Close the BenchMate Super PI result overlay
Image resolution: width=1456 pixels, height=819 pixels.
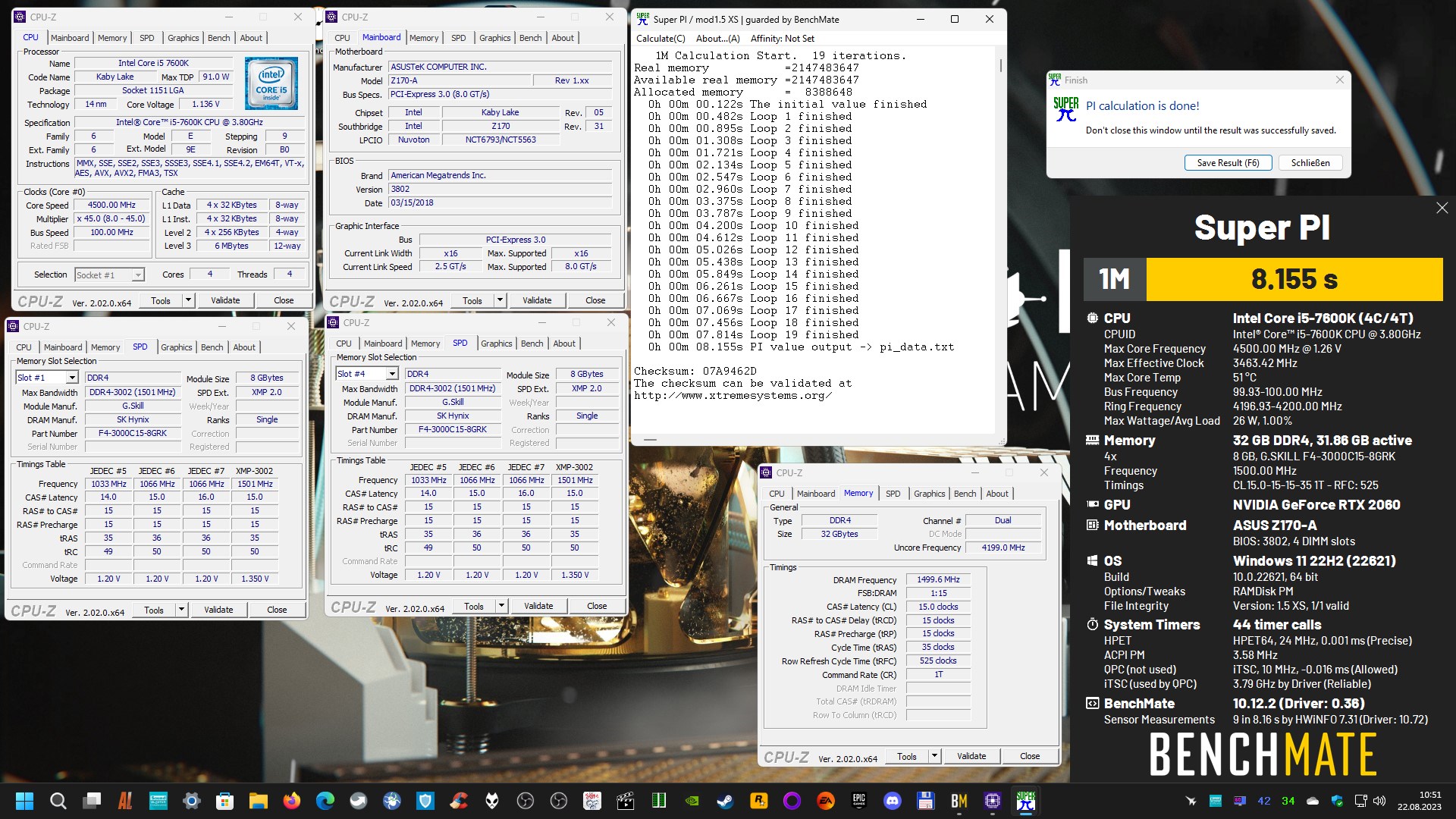1442,208
